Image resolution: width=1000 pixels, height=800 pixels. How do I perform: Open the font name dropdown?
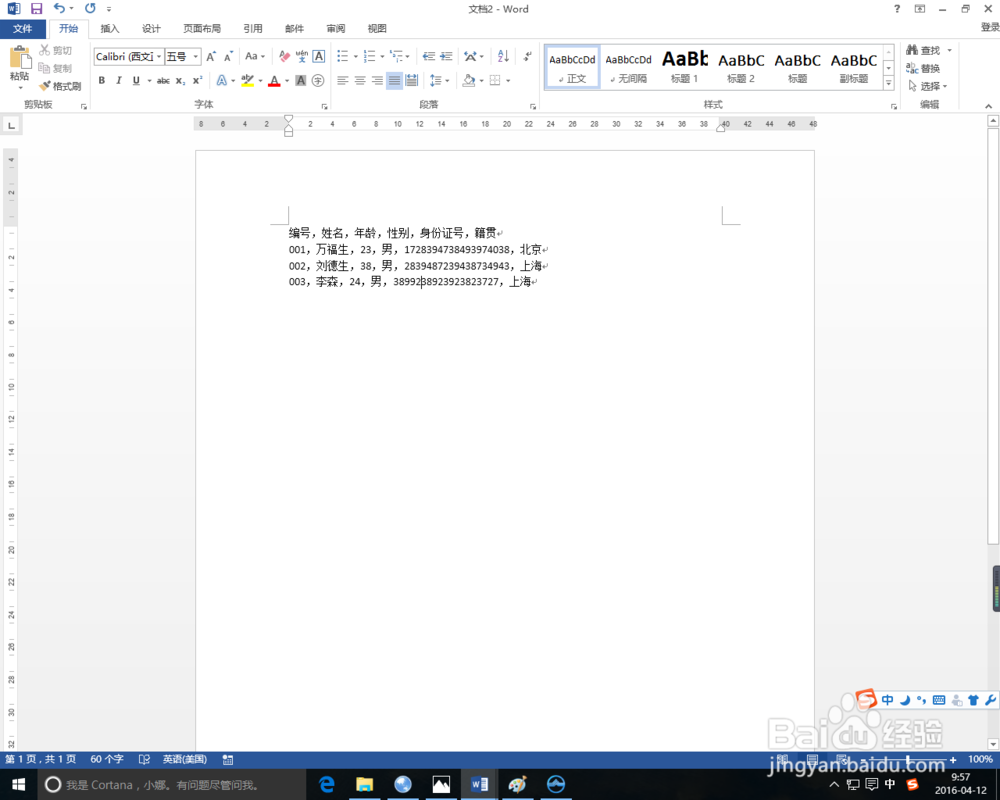[x=159, y=57]
